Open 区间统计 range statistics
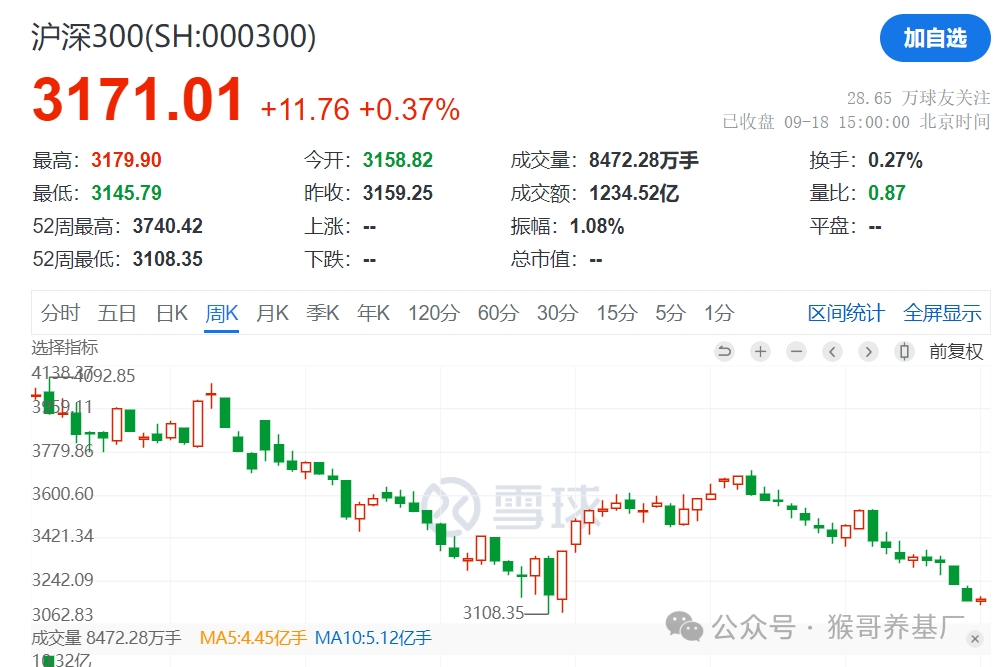This screenshot has width=997, height=667. coord(846,313)
